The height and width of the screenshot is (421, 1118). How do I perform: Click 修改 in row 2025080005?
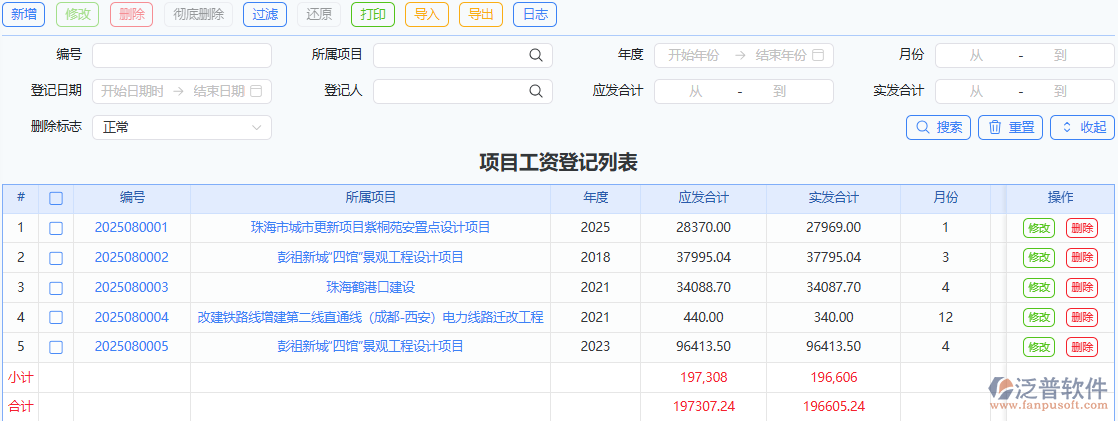pos(1039,347)
